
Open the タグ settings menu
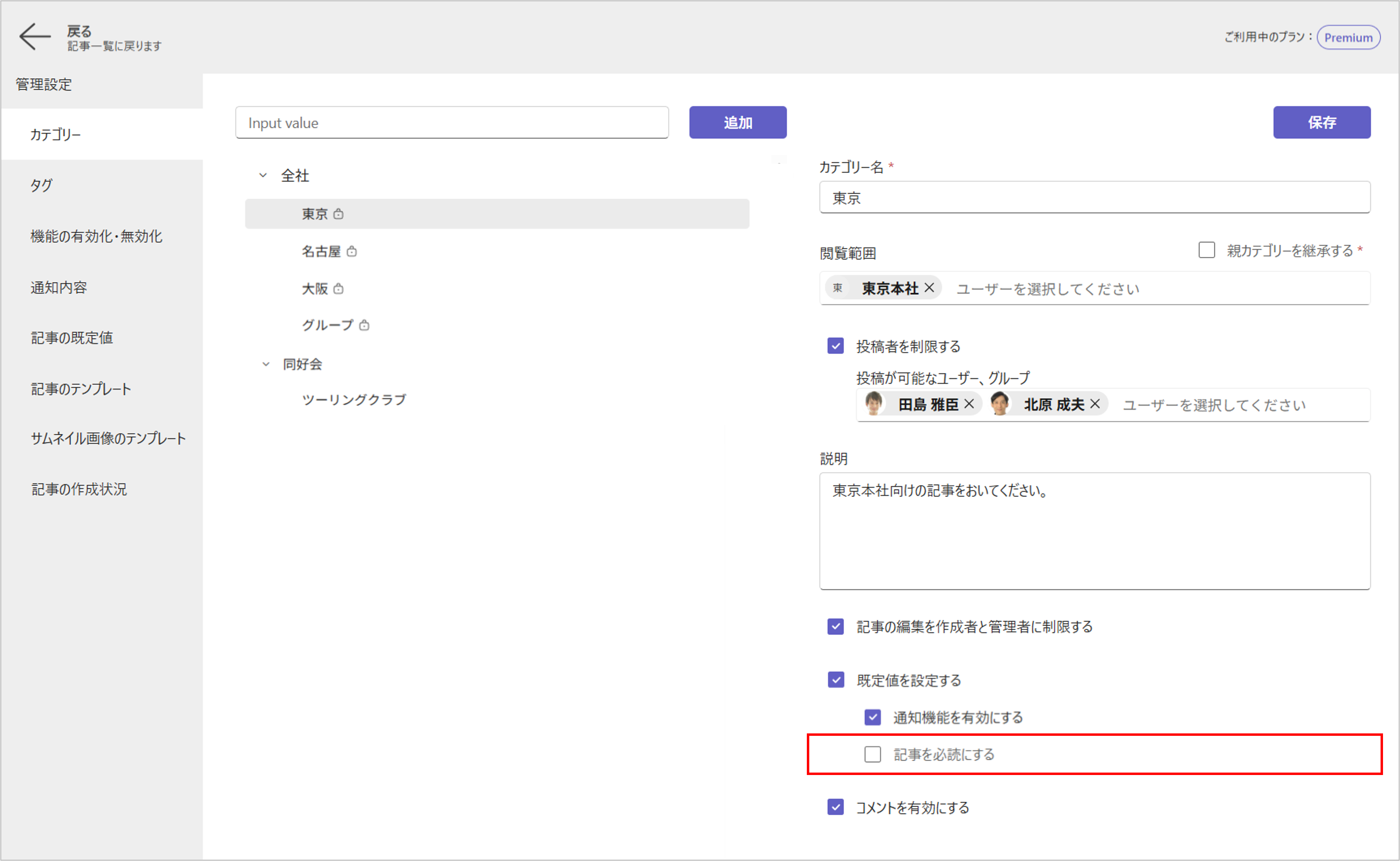click(x=41, y=185)
